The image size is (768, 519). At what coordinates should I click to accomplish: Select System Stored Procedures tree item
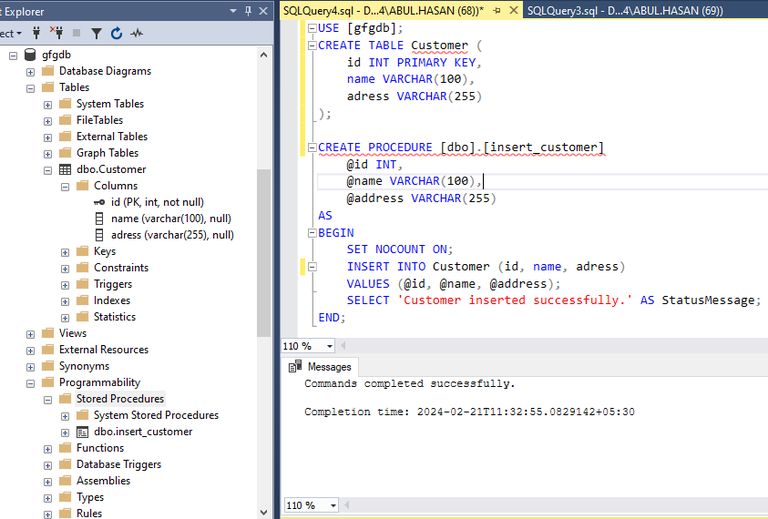[x=156, y=415]
